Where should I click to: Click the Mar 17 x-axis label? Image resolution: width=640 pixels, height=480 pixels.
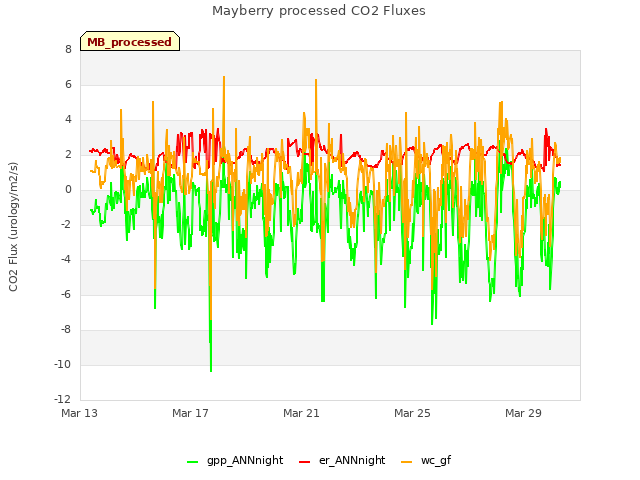tap(190, 413)
